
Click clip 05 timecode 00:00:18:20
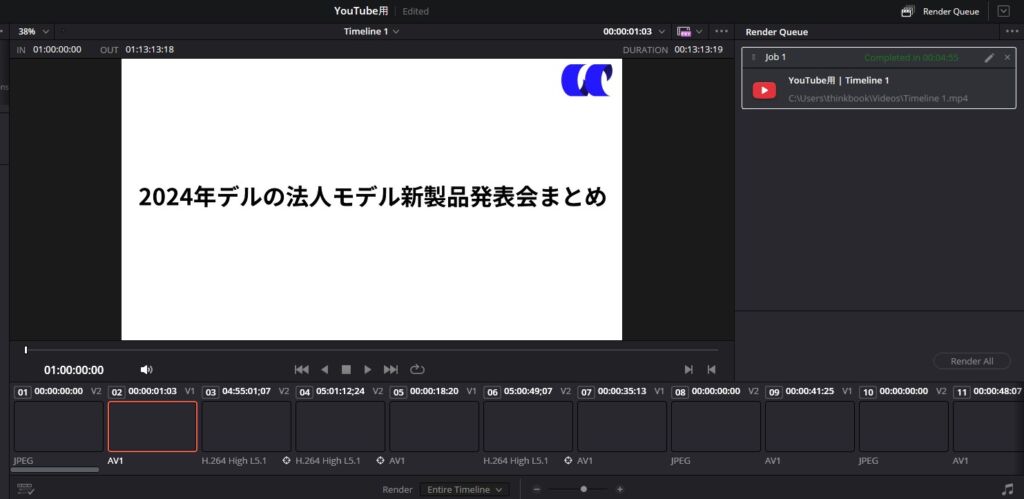click(x=434, y=391)
